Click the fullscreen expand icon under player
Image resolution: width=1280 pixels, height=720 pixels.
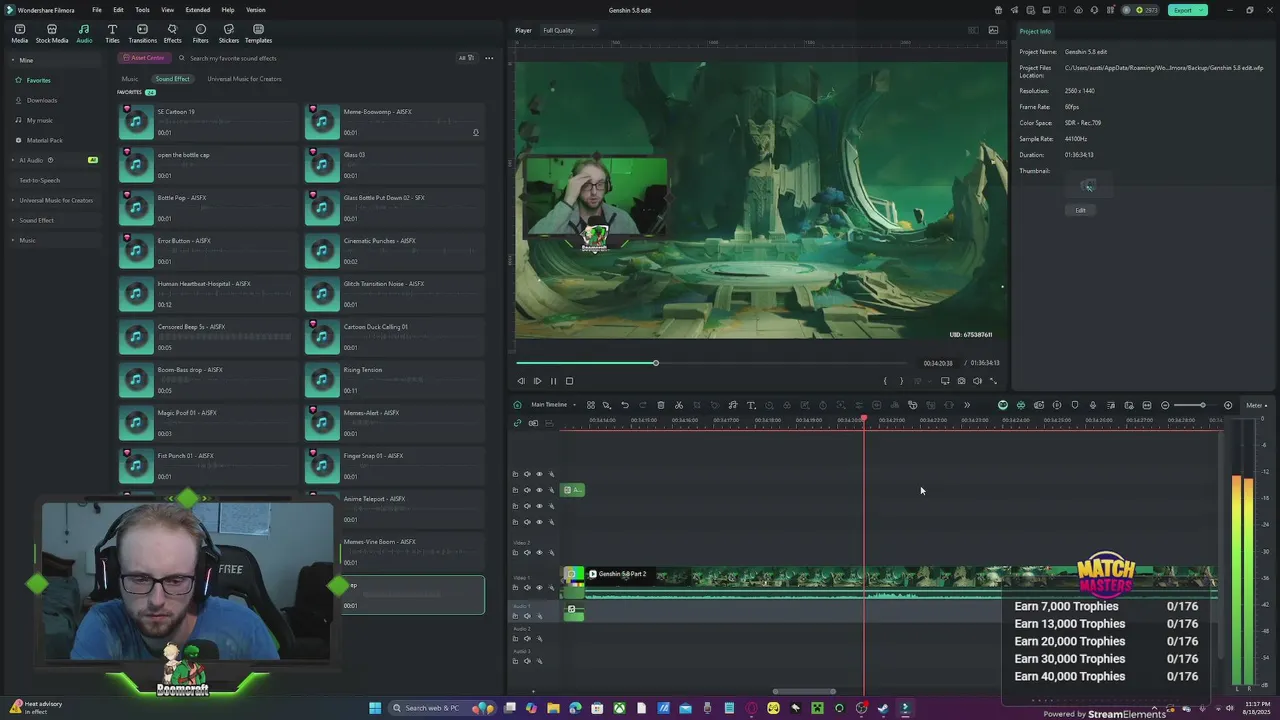click(x=993, y=381)
